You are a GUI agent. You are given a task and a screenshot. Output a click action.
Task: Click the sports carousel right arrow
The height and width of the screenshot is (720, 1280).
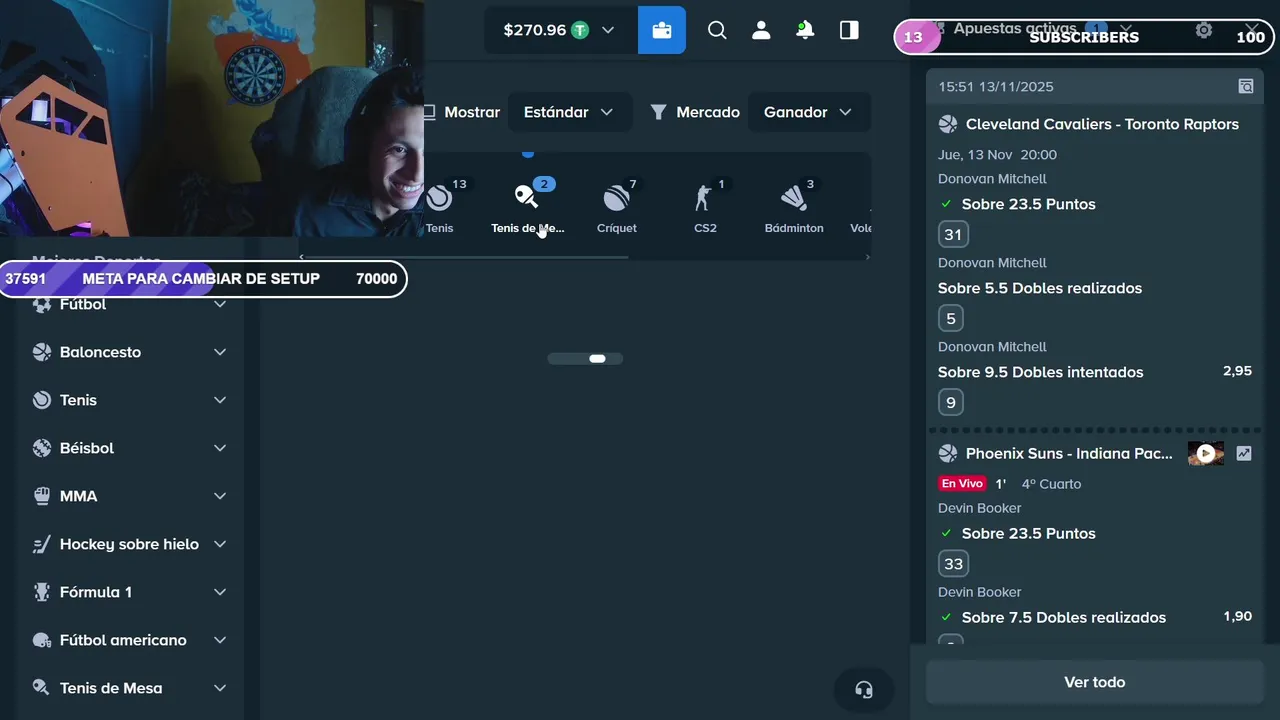(x=867, y=257)
